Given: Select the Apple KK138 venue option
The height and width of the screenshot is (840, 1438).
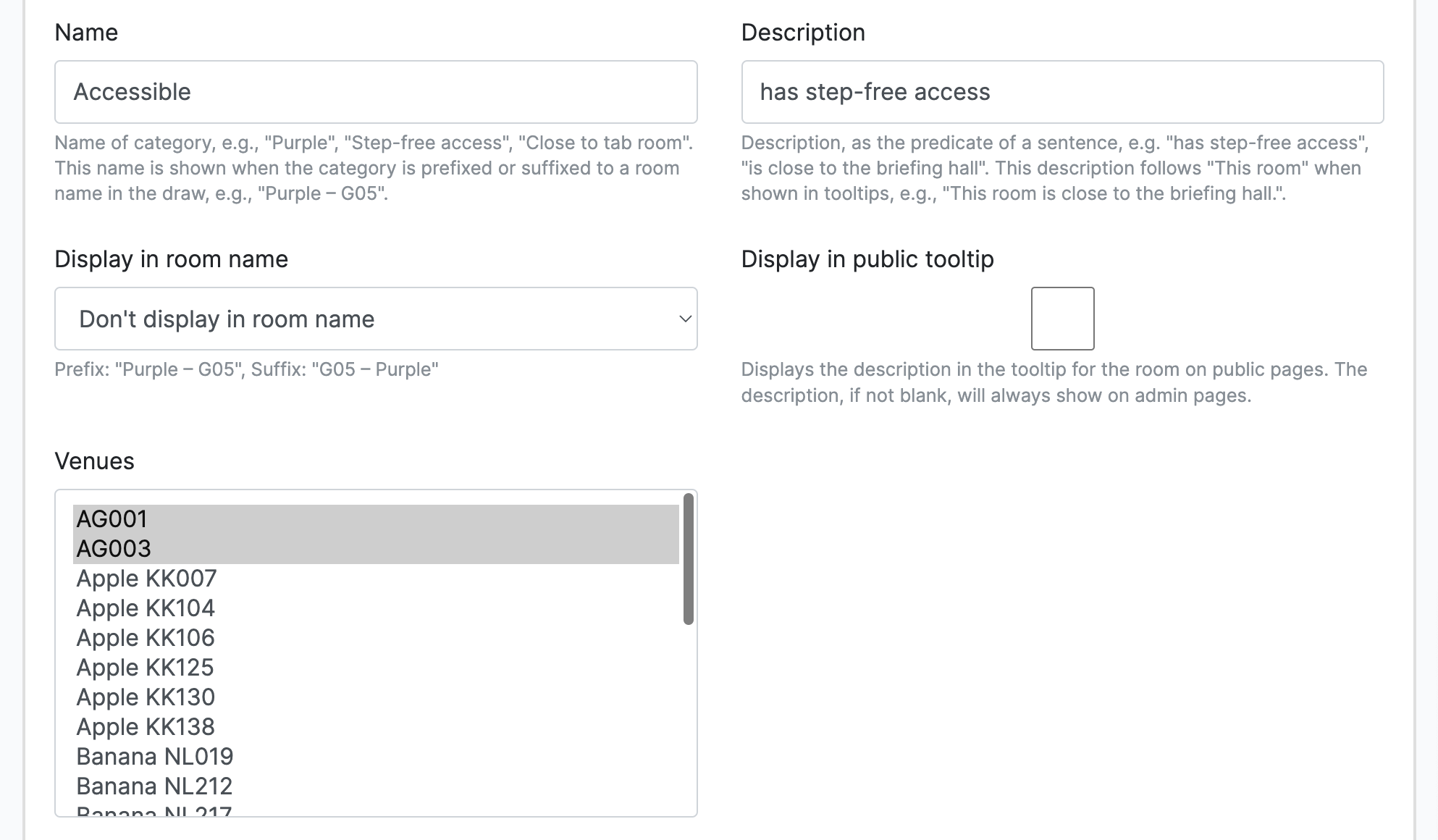Looking at the screenshot, I should coord(376,727).
